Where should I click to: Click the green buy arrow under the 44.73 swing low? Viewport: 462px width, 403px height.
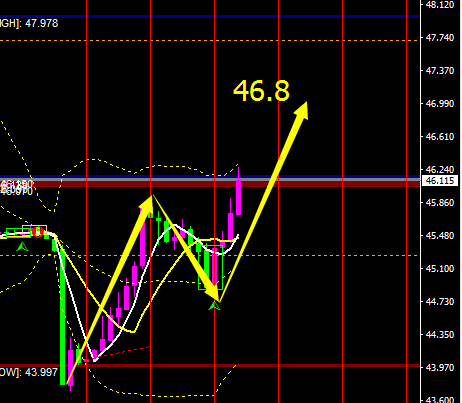tap(214, 305)
